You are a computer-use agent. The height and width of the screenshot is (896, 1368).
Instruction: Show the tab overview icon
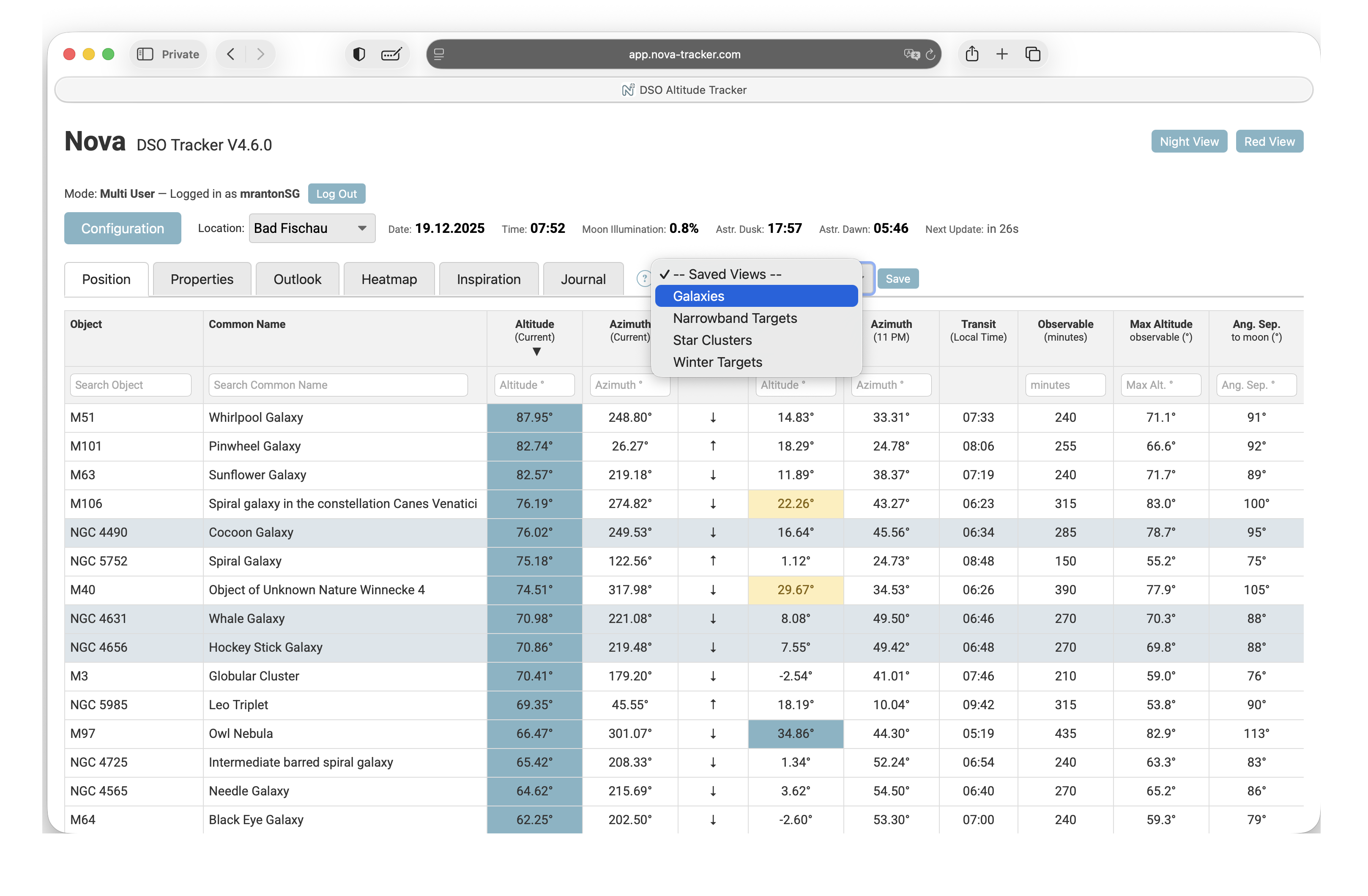pyautogui.click(x=1033, y=54)
